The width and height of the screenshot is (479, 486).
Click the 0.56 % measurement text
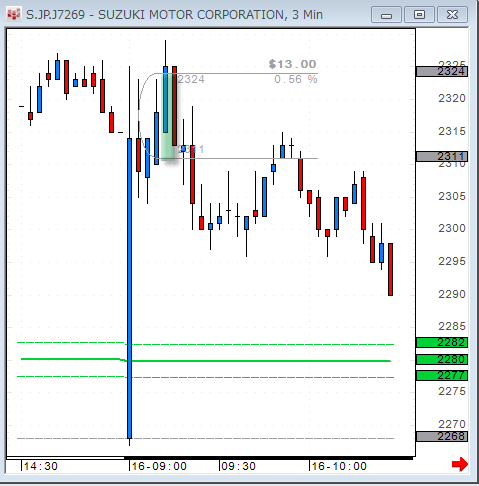pos(296,79)
